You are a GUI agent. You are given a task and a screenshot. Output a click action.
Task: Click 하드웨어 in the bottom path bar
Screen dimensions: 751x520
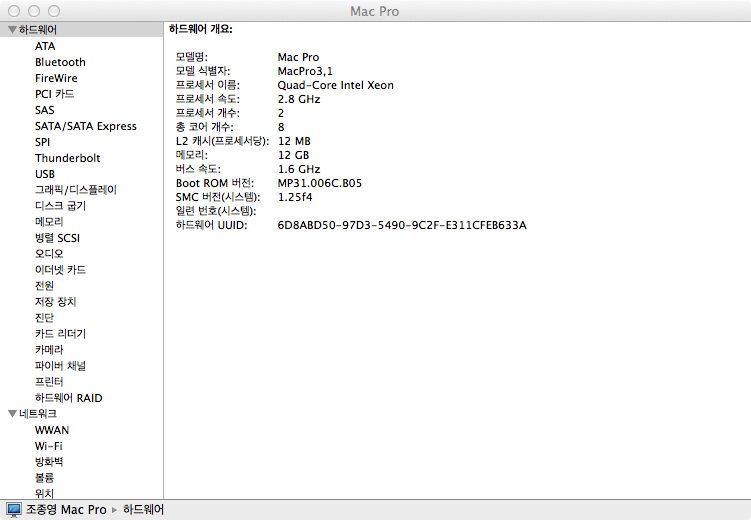143,510
